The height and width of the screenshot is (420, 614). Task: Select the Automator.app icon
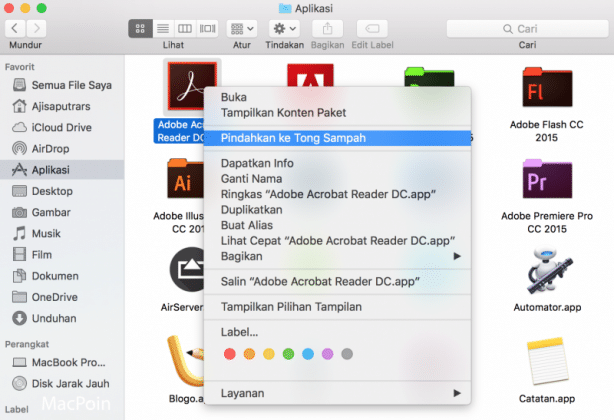(x=548, y=270)
